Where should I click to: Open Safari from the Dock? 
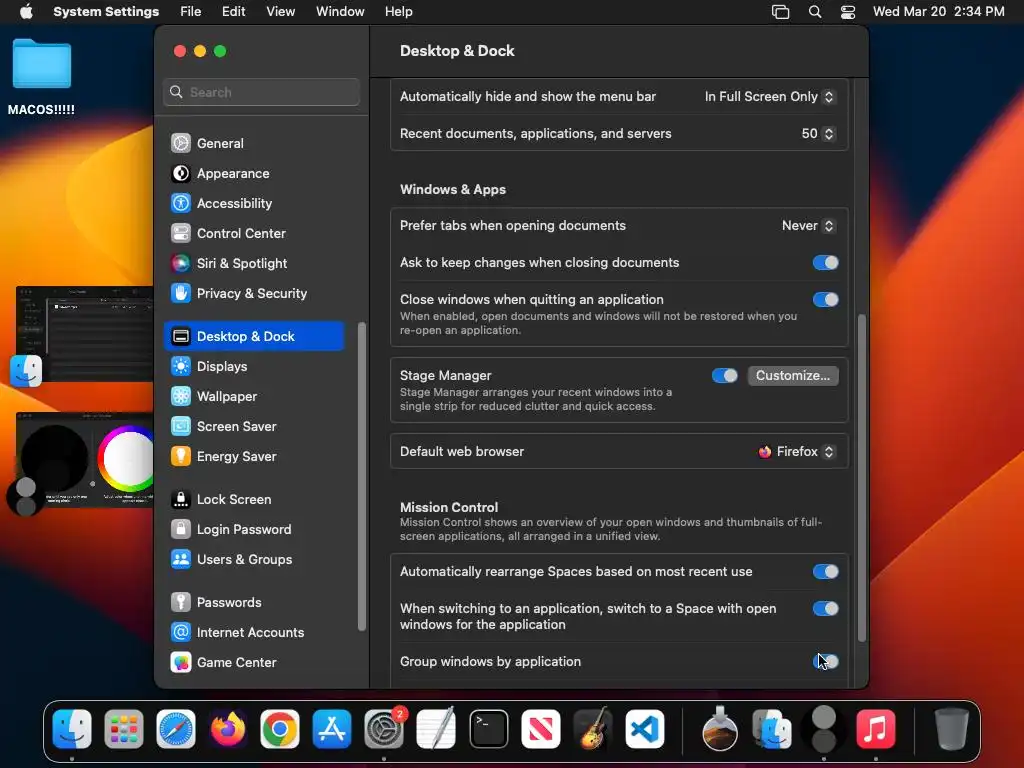(176, 729)
